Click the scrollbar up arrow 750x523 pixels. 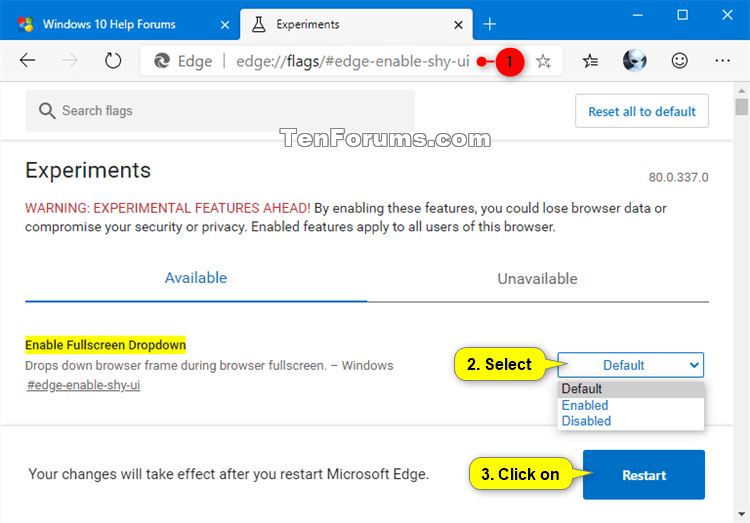pos(741,90)
